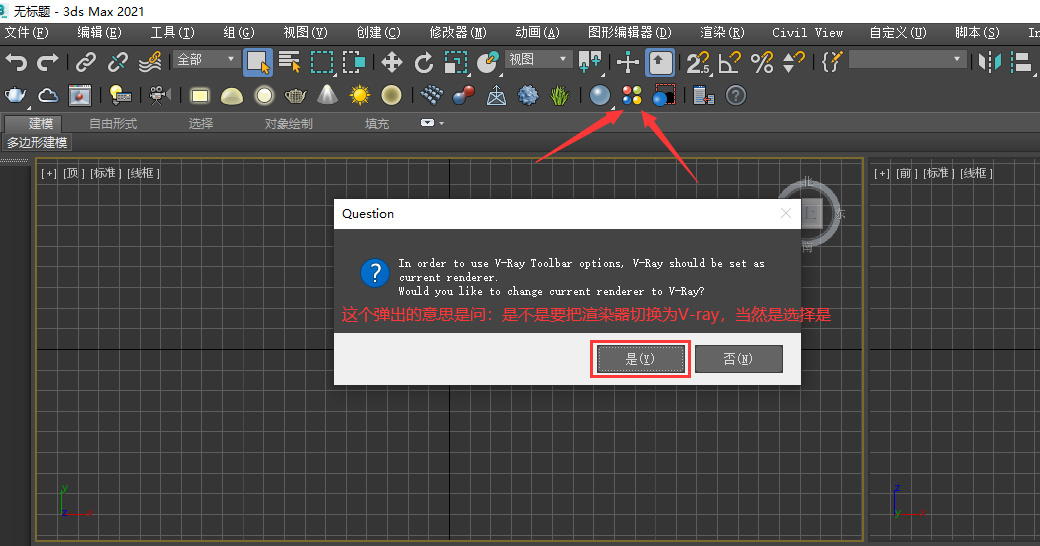Select the Move tool icon

point(391,63)
